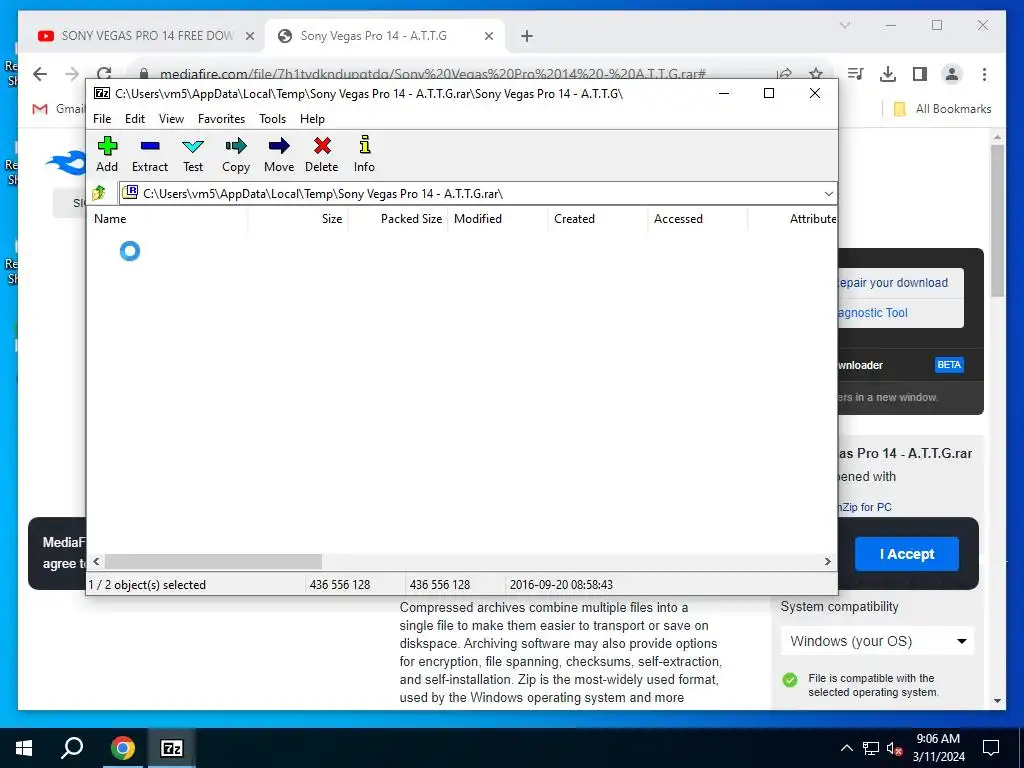
Task: Open the View menu in 7-Zip
Action: tap(171, 119)
